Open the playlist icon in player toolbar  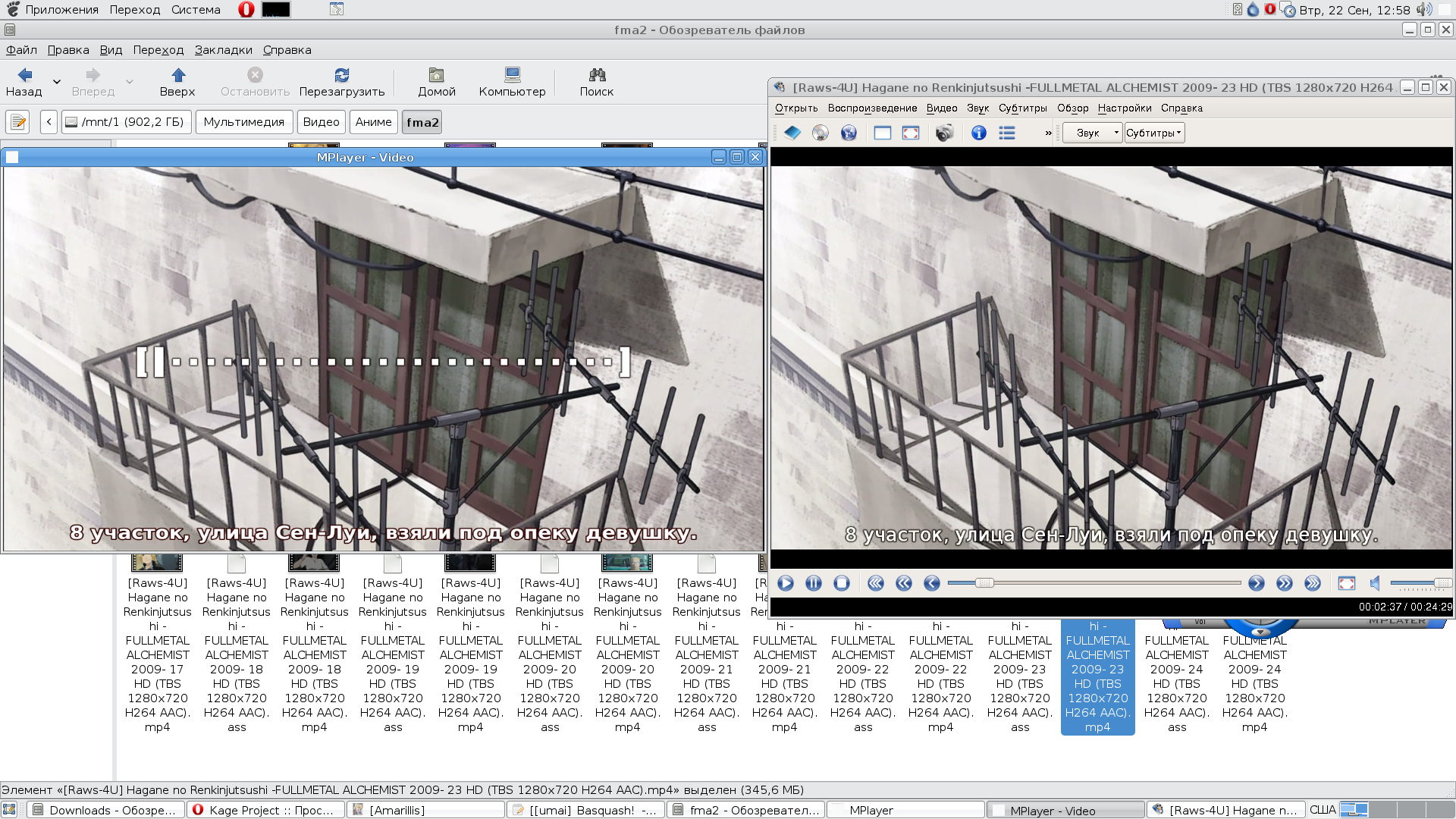click(x=1007, y=133)
